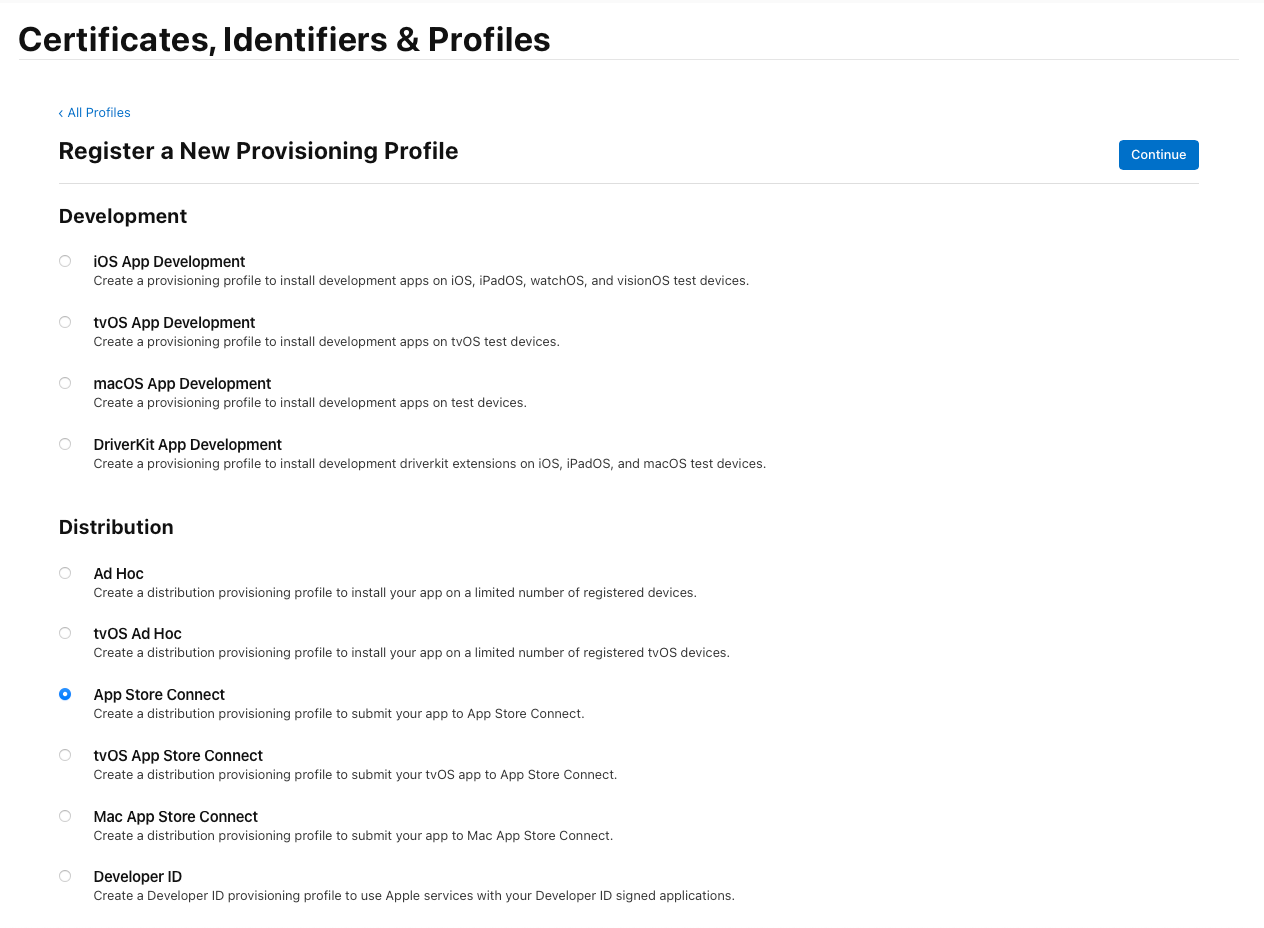The height and width of the screenshot is (928, 1264).
Task: Click the Register a New Provisioning Profile title
Action: [258, 150]
